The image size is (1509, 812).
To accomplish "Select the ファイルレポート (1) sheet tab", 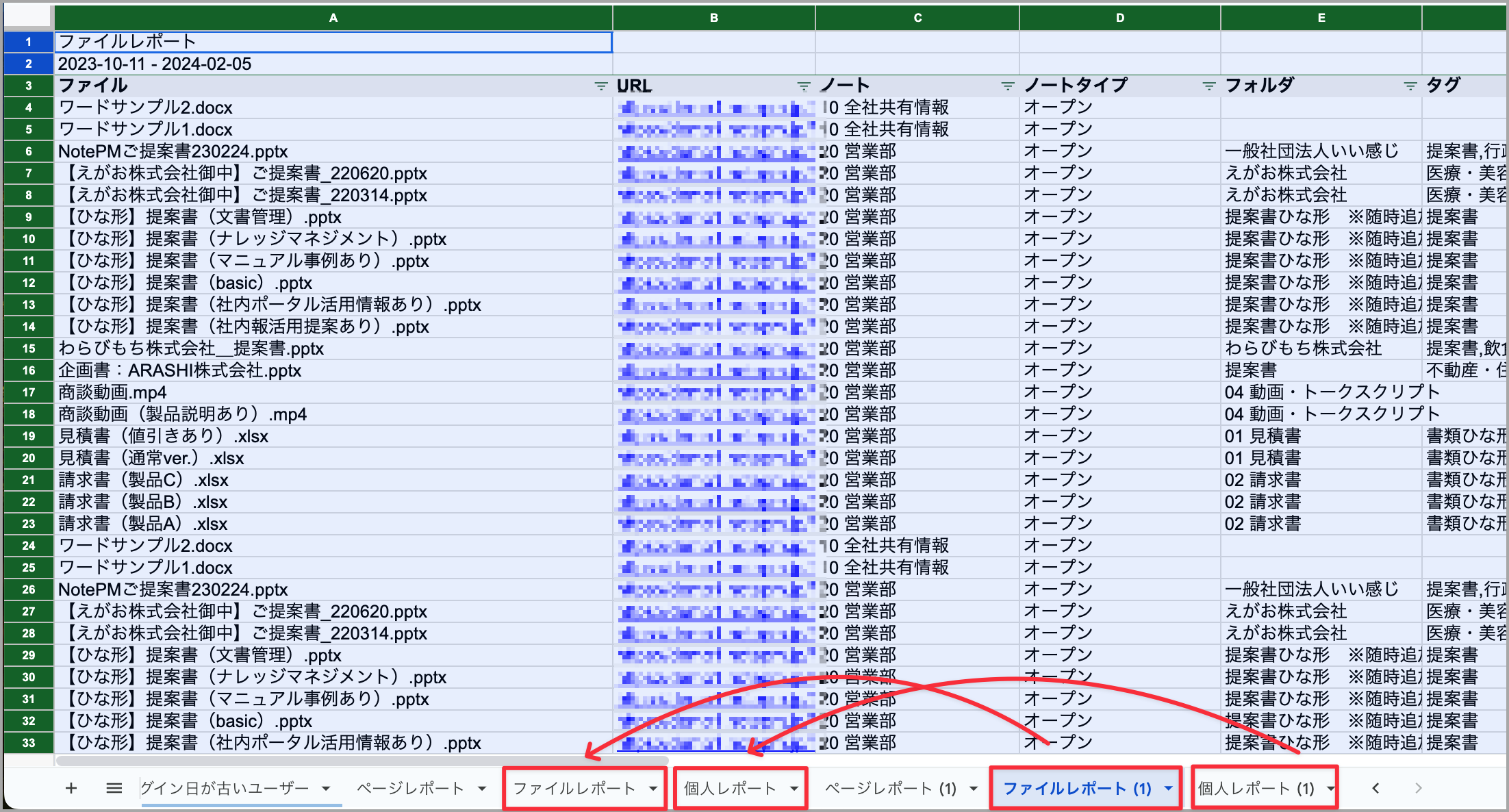I will [x=1077, y=789].
